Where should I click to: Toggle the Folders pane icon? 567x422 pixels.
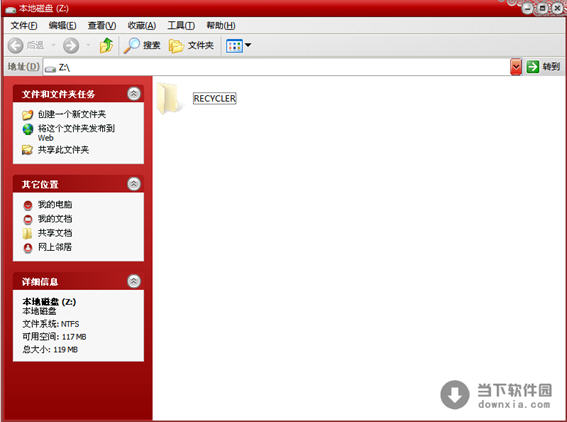pos(176,46)
